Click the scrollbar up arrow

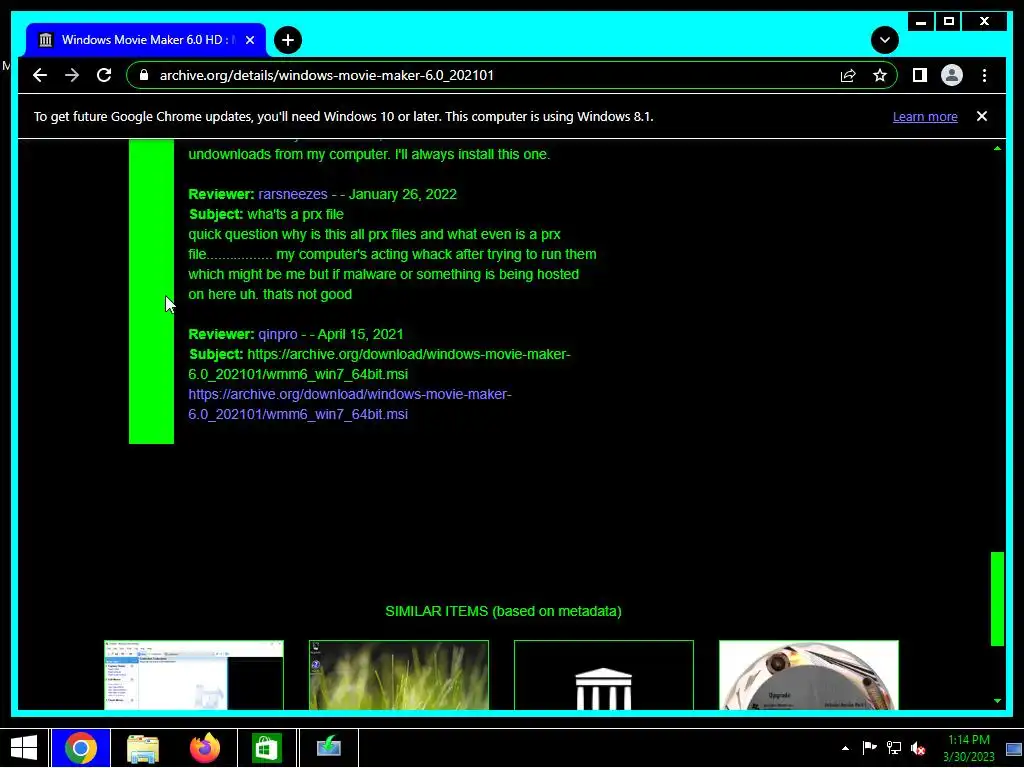[997, 148]
